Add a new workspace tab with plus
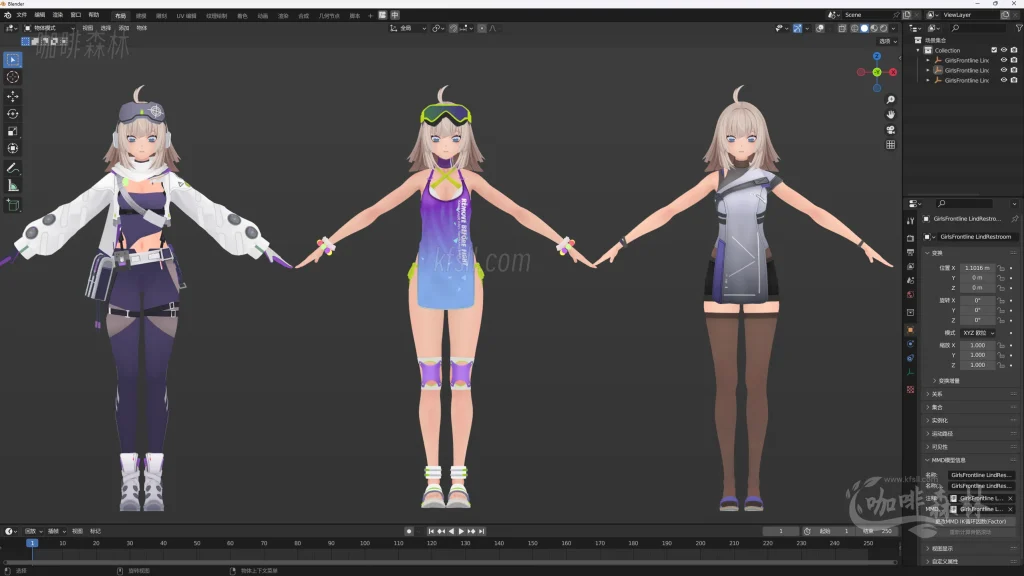 tap(370, 16)
